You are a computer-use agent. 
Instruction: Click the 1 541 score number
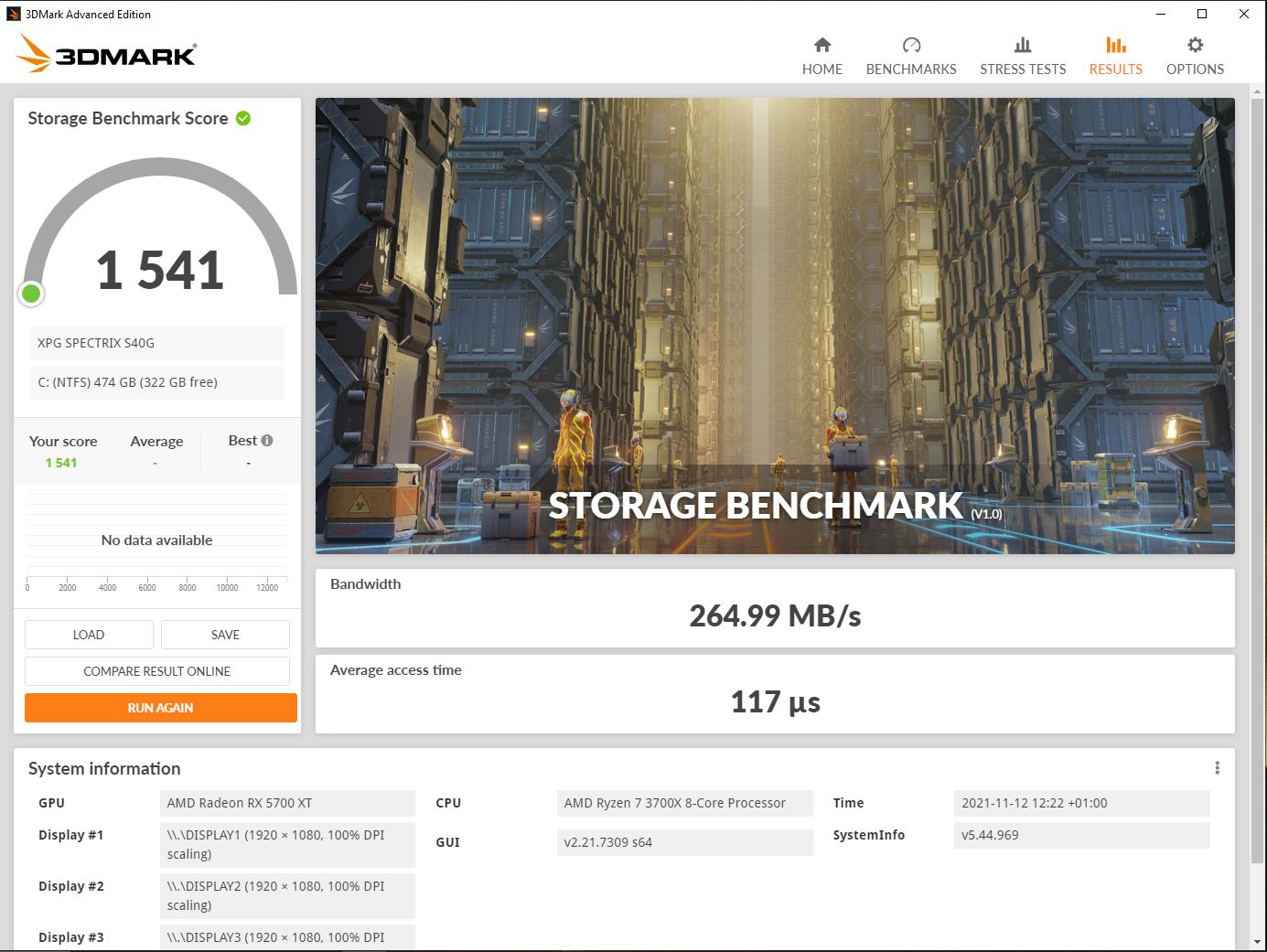coord(160,271)
